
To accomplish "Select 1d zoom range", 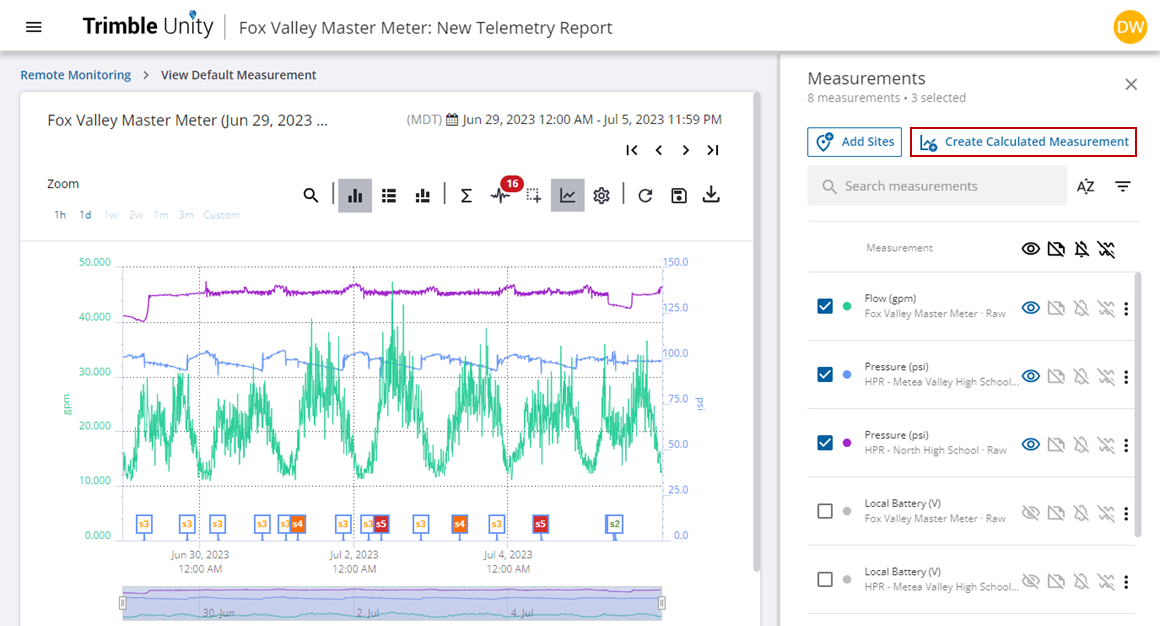I will [85, 215].
